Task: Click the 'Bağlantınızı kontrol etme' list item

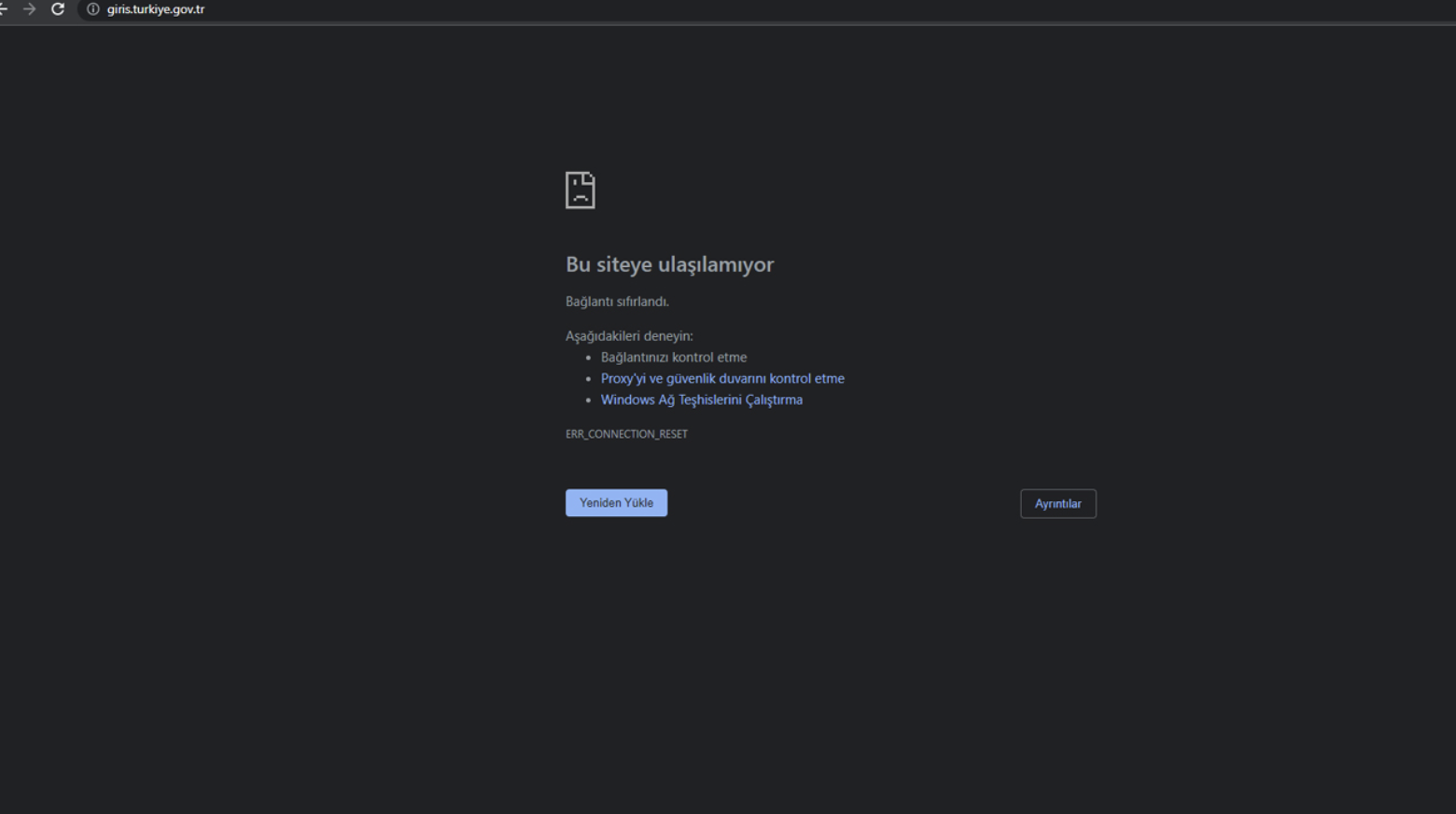Action: [673, 358]
